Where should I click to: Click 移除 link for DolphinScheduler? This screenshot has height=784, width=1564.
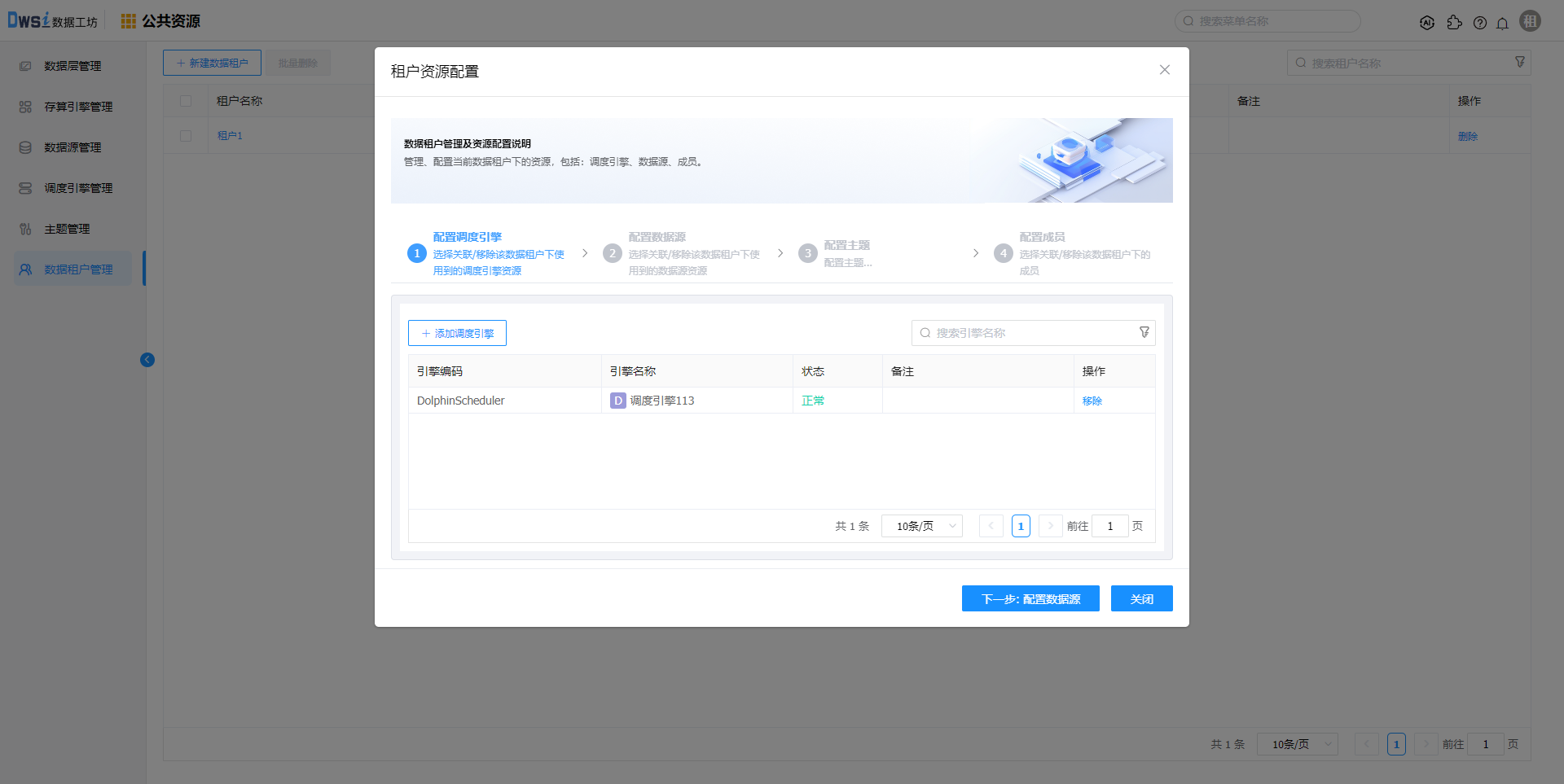tap(1092, 401)
